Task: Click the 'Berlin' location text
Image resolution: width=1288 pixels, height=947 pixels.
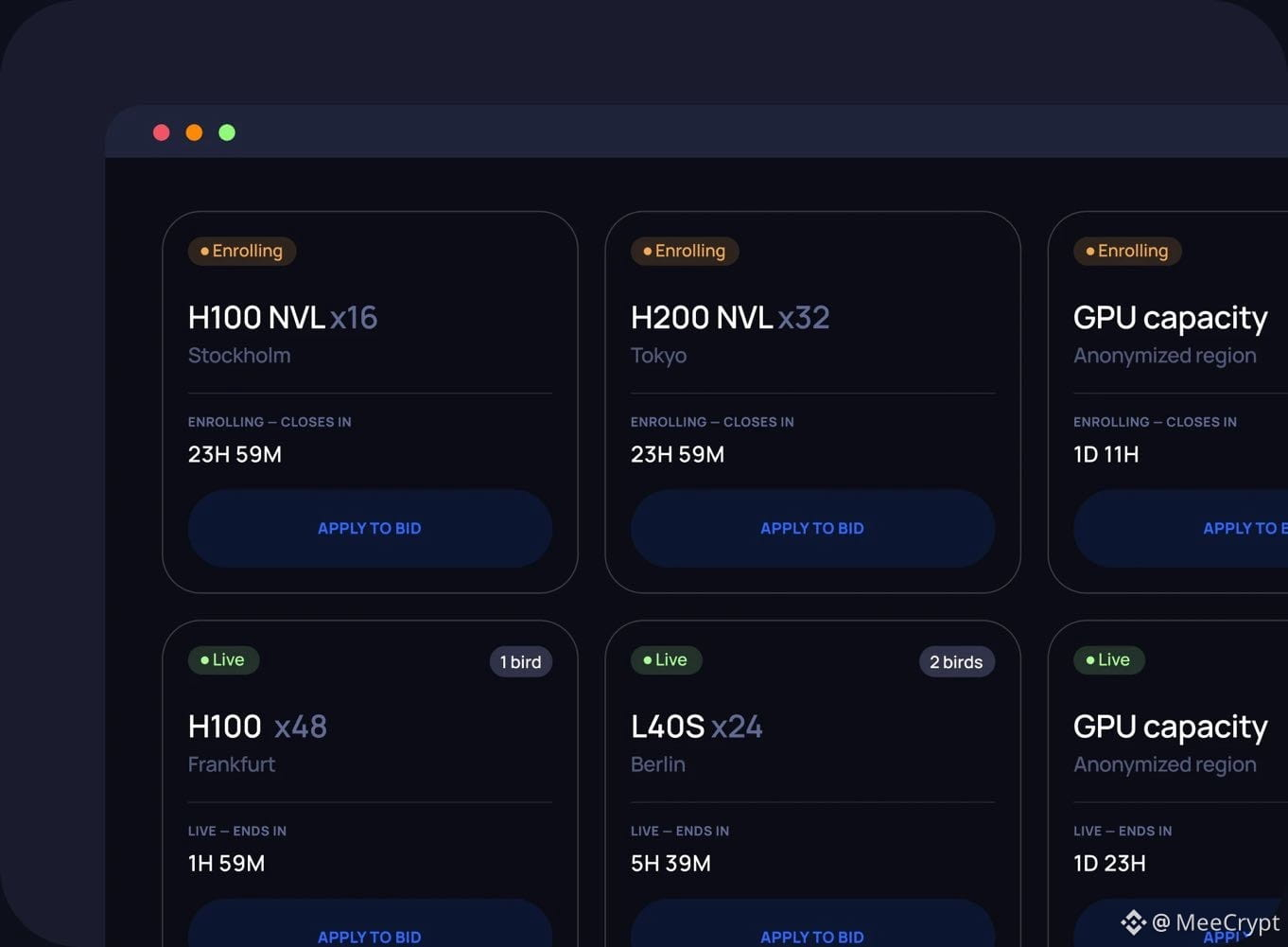Action: click(x=658, y=764)
